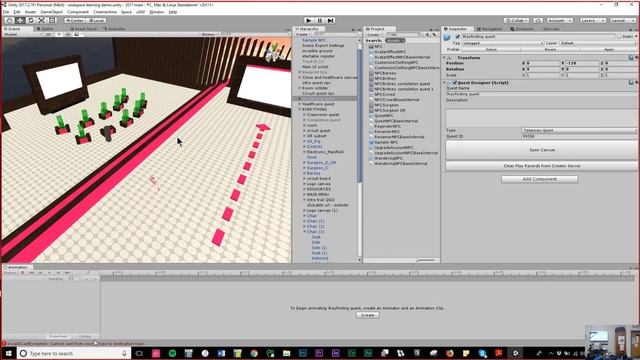The width and height of the screenshot is (640, 360).
Task: Select the Rotate tool in the toolbar
Action: 31,20
